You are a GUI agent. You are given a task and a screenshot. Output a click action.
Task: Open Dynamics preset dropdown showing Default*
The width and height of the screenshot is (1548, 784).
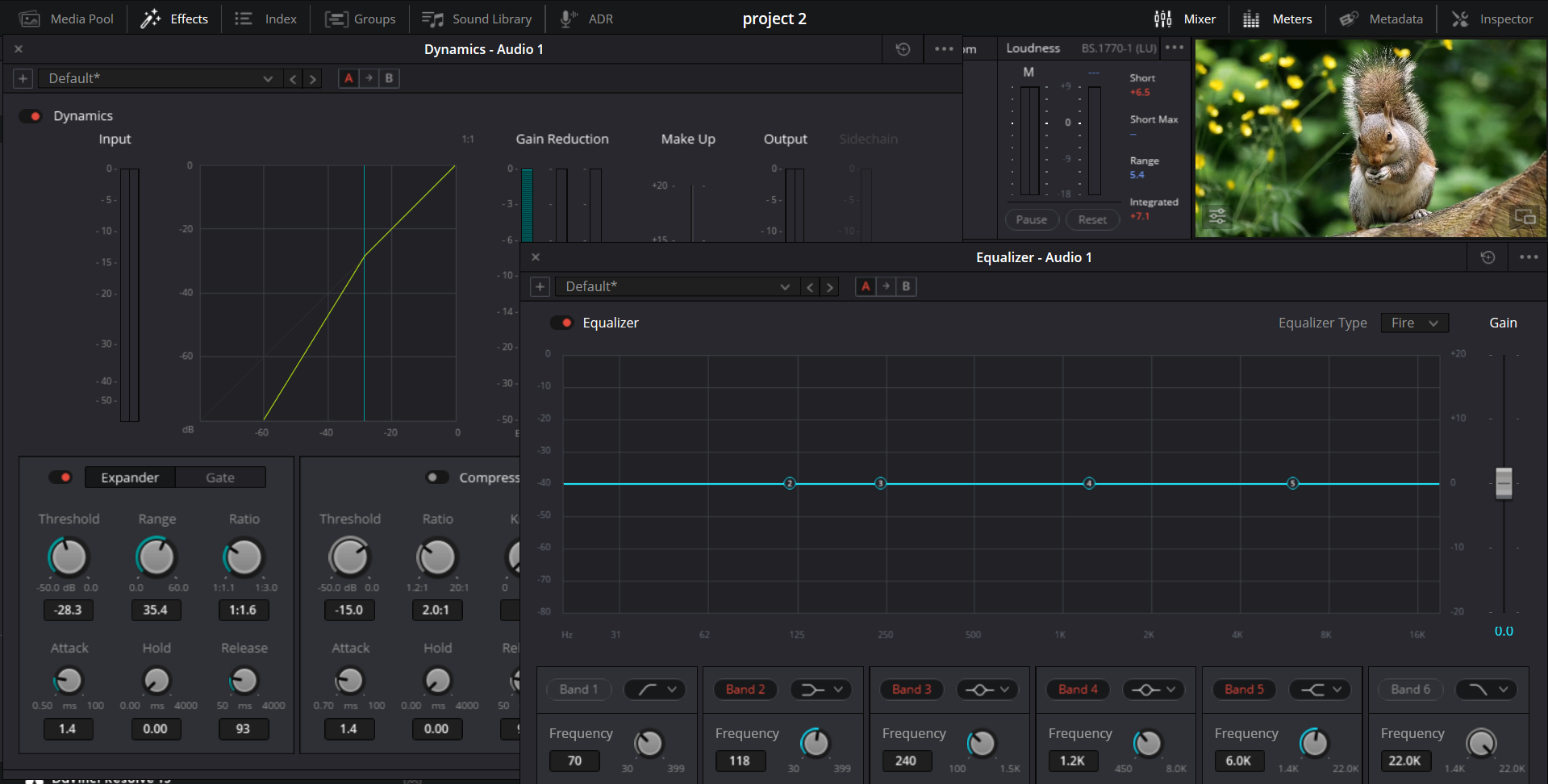pyautogui.click(x=159, y=78)
